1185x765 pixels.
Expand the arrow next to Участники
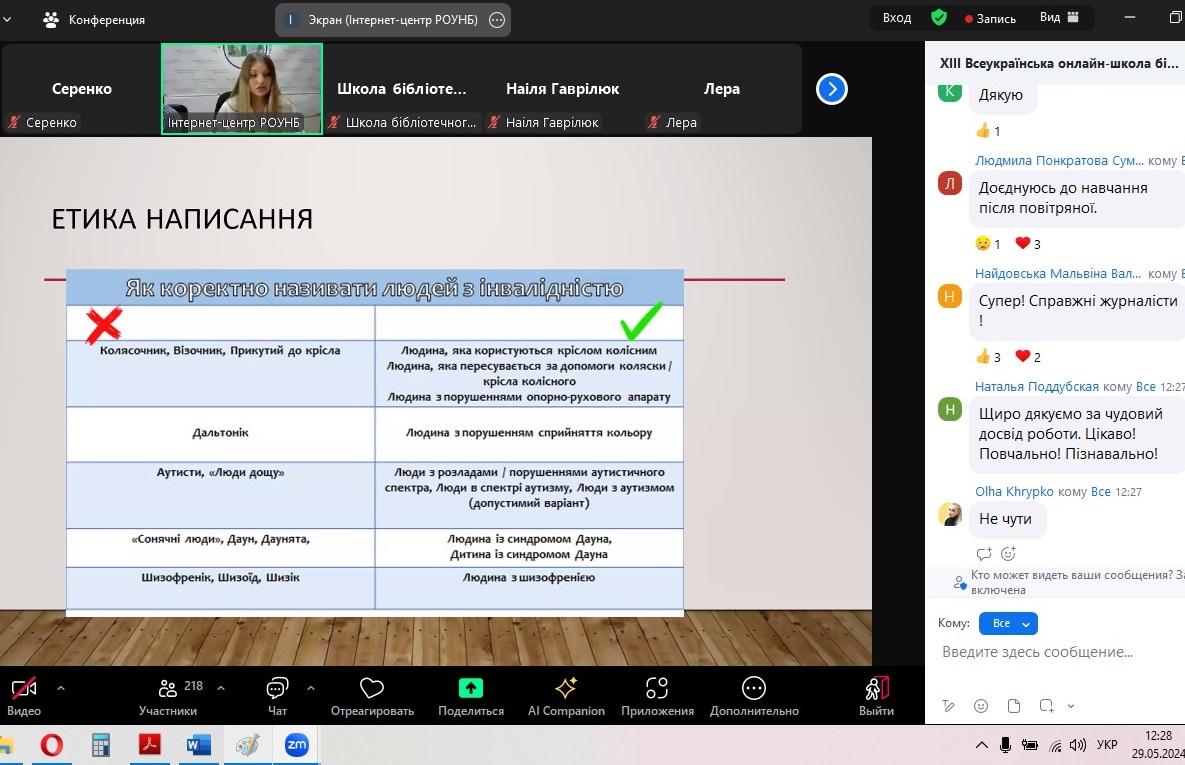click(x=221, y=688)
